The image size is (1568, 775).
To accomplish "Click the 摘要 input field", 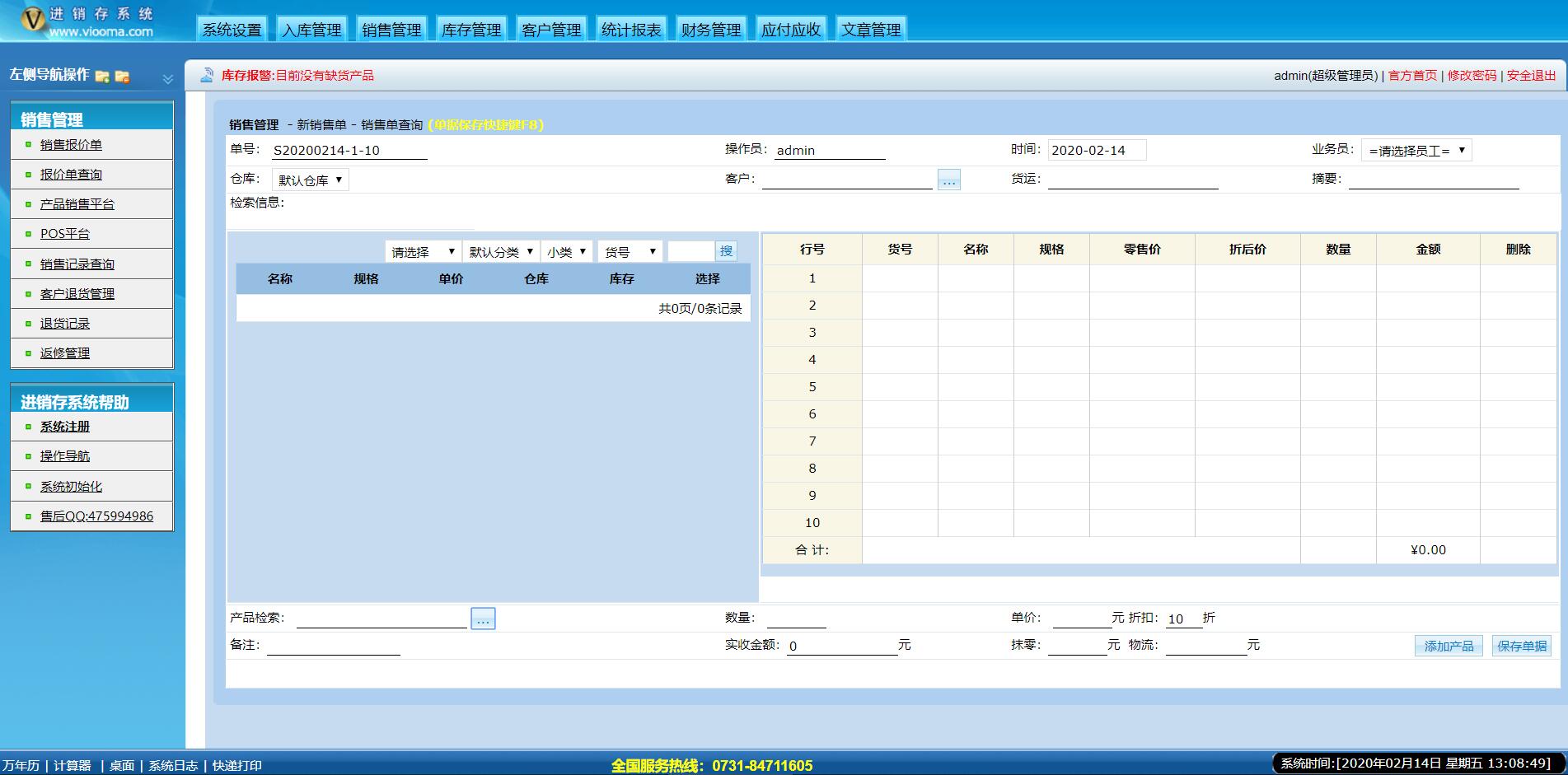I will click(x=1434, y=180).
